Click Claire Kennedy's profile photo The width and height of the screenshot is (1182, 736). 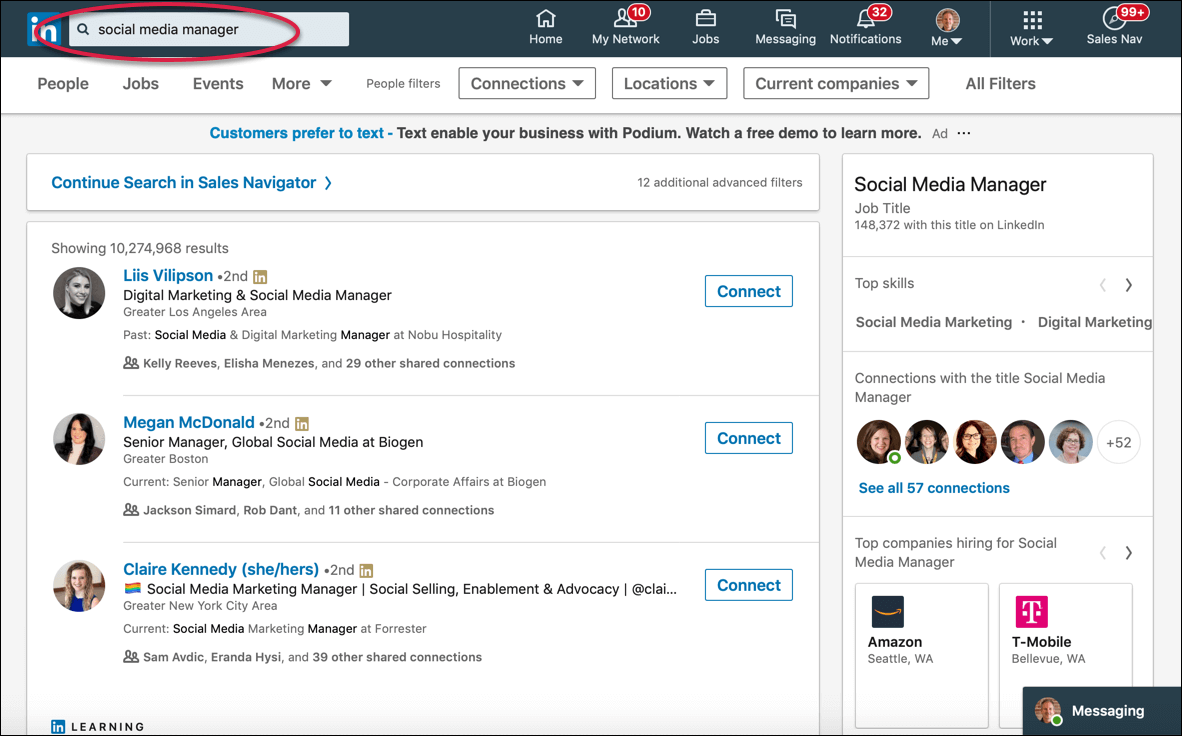79,586
